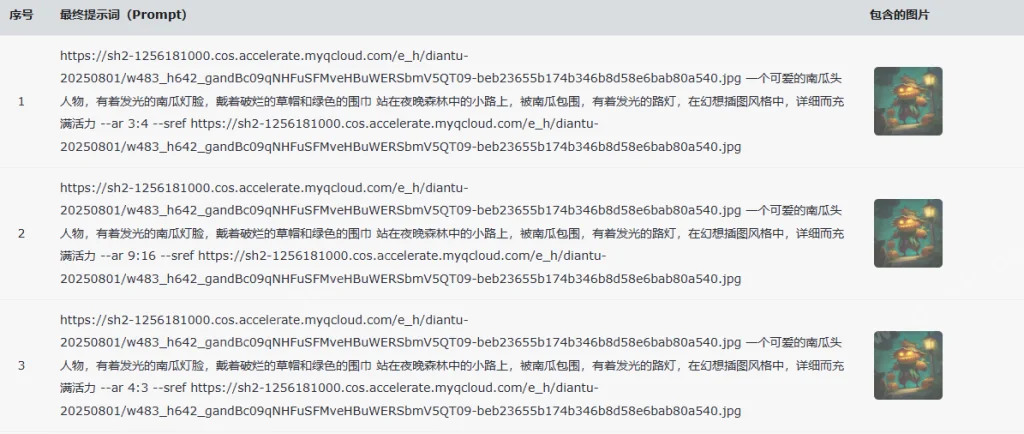Open the pumpkin scarecrow thumbnail in row 3

pos(908,365)
